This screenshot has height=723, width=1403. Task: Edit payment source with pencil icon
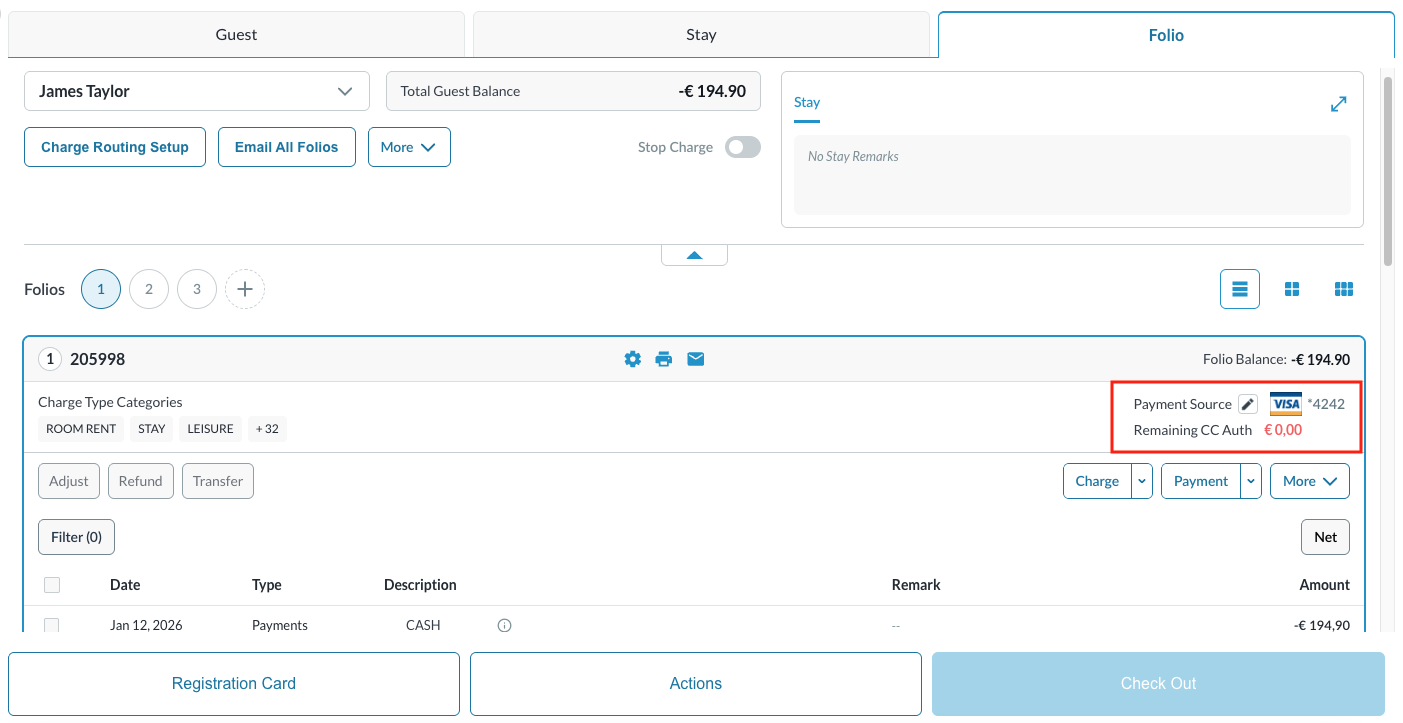coord(1247,404)
